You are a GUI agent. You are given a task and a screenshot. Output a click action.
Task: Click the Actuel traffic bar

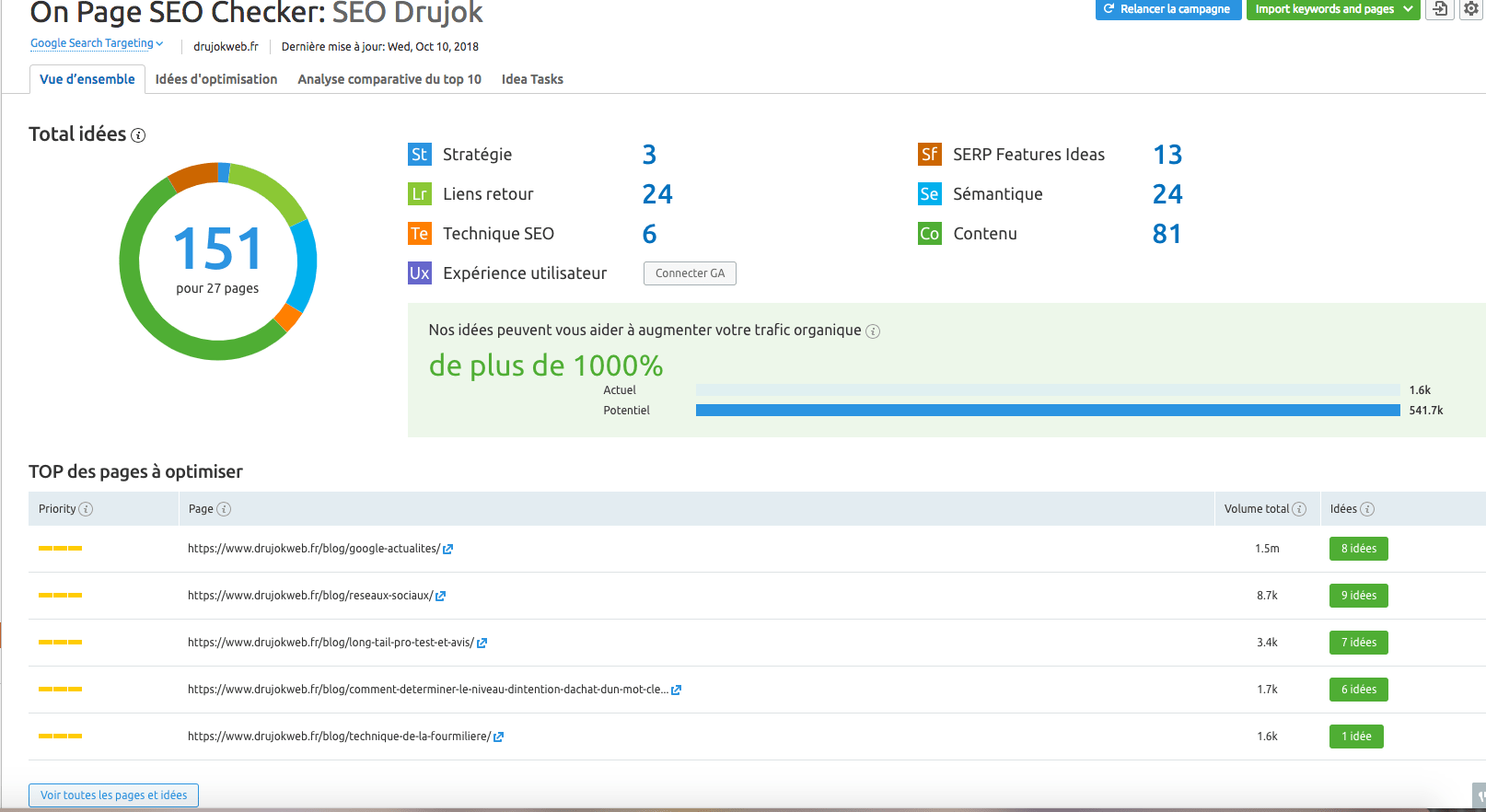[x=1048, y=390]
